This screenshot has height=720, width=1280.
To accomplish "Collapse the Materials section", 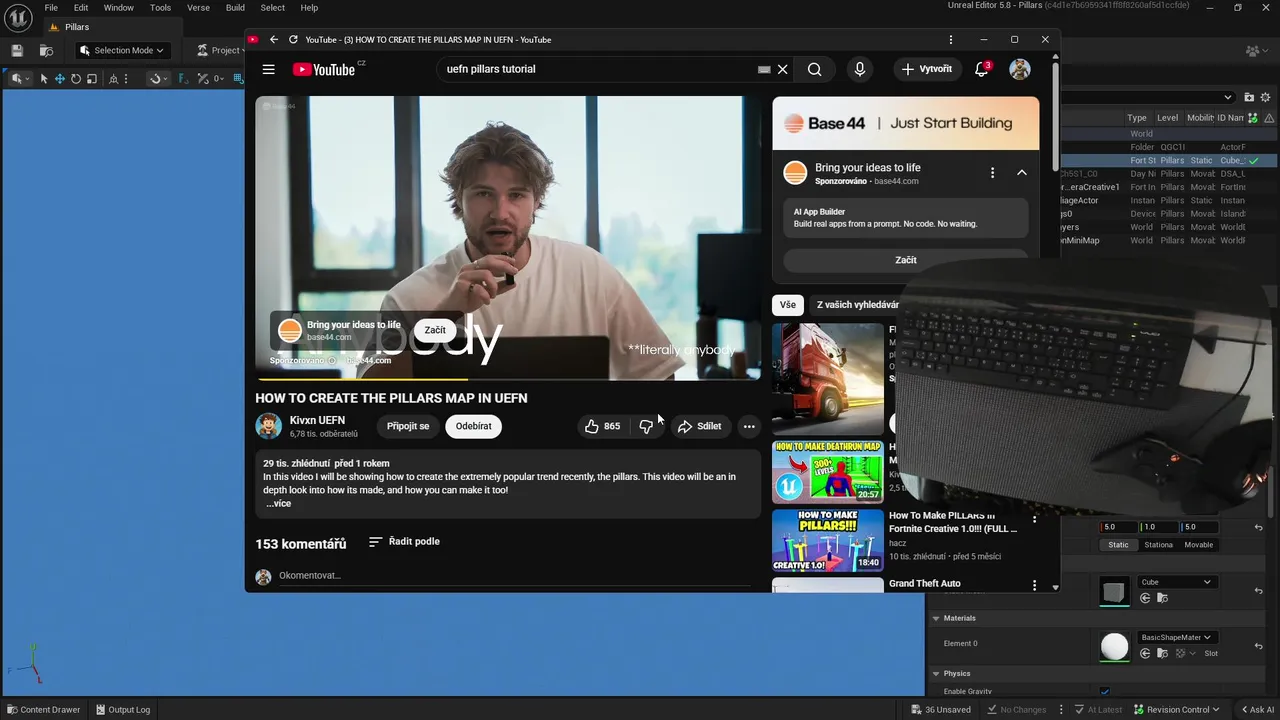I will point(937,618).
